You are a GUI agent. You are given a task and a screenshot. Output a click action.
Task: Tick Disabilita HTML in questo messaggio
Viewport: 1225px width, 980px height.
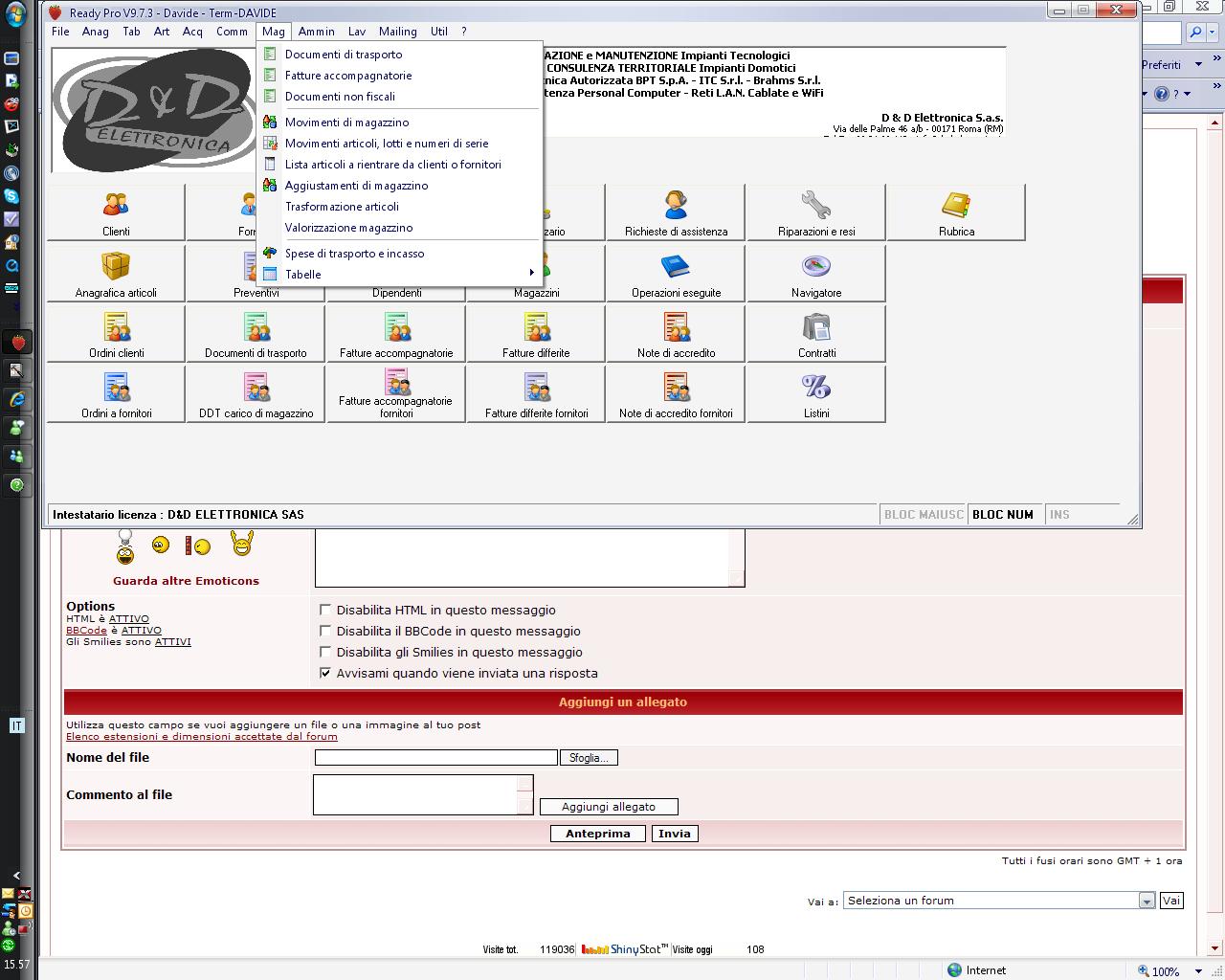(x=325, y=610)
